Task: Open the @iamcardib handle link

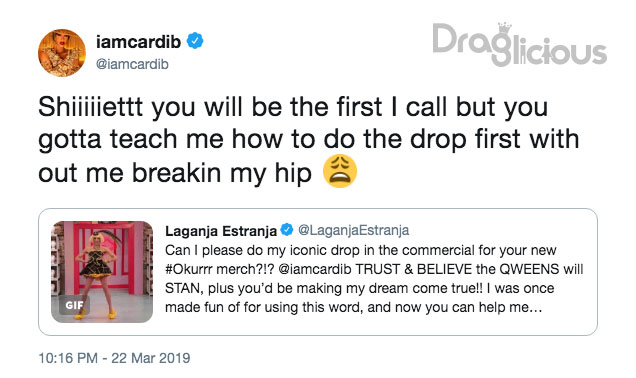Action: pyautogui.click(x=132, y=64)
